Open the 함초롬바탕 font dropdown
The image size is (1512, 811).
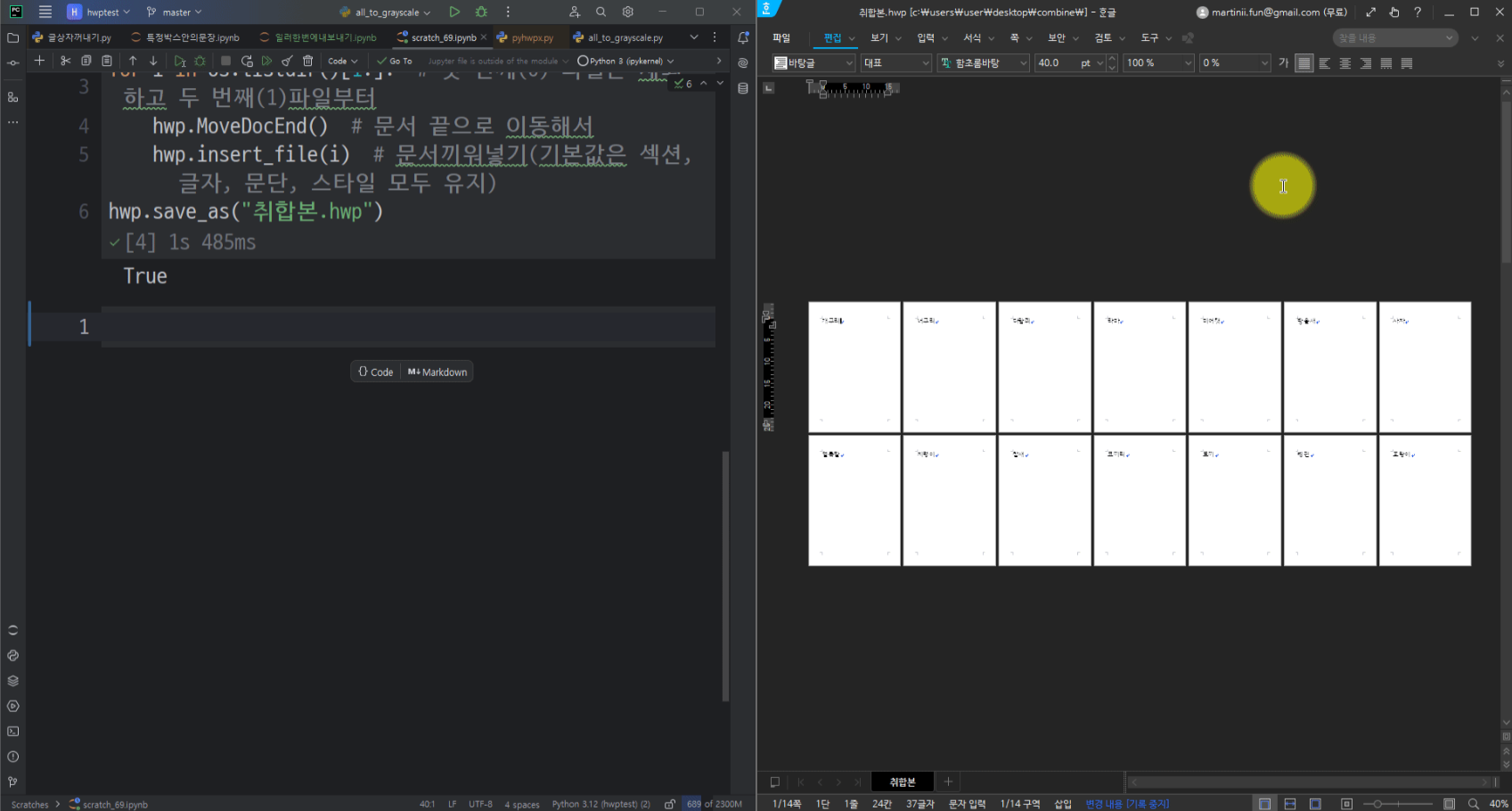tap(984, 63)
